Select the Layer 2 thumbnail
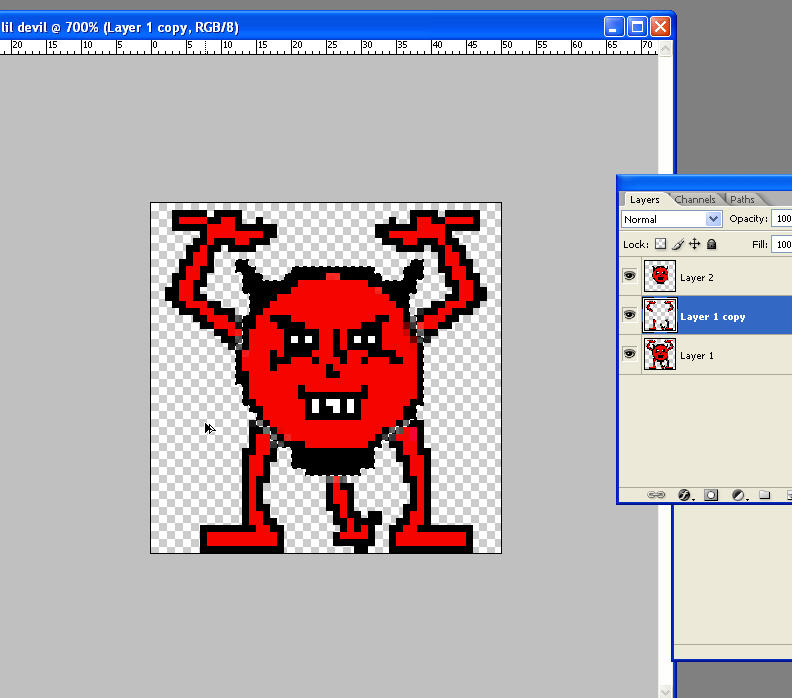792x698 pixels. coord(660,276)
